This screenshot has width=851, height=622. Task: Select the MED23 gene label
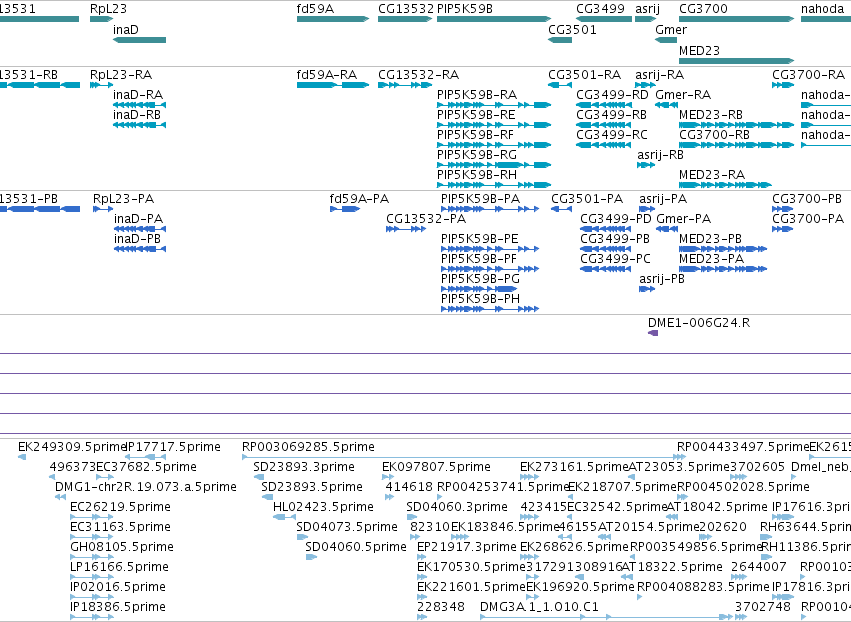coord(700,50)
